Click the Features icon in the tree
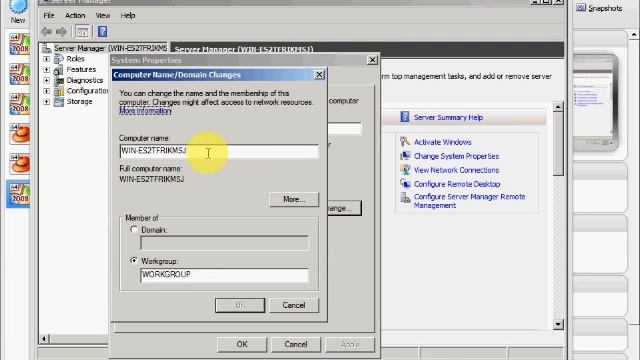The image size is (640, 360). pos(59,70)
